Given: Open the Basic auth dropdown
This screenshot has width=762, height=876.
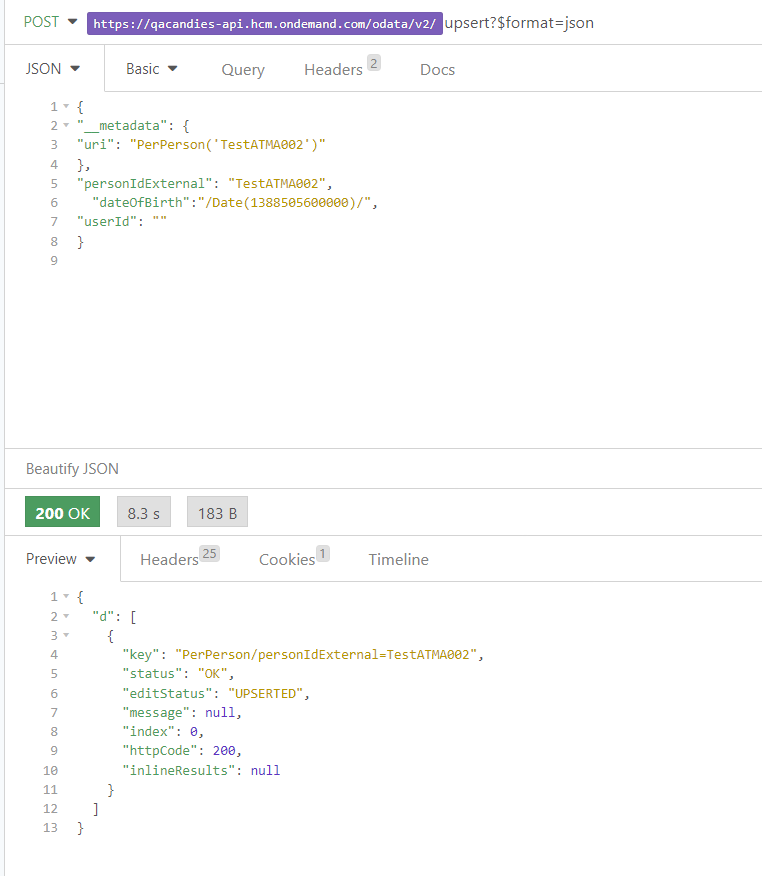Looking at the screenshot, I should (151, 69).
